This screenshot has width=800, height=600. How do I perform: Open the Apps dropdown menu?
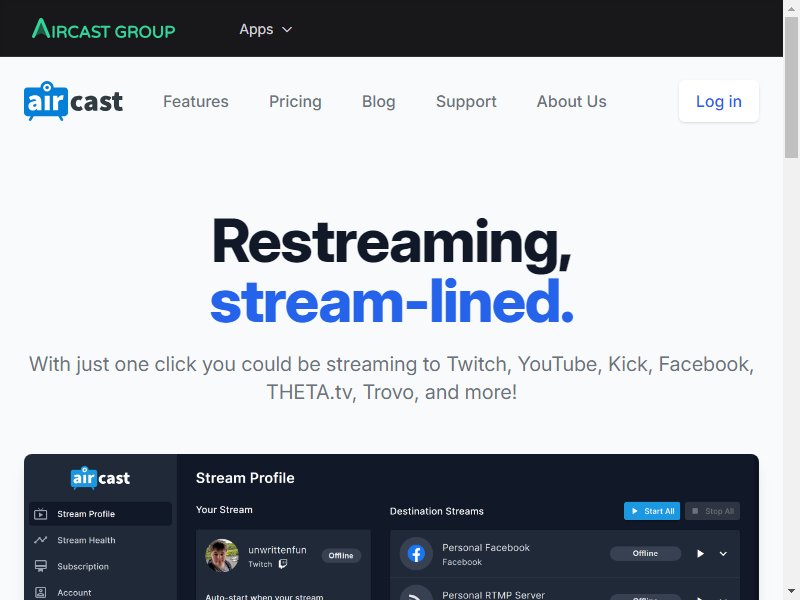pyautogui.click(x=266, y=30)
